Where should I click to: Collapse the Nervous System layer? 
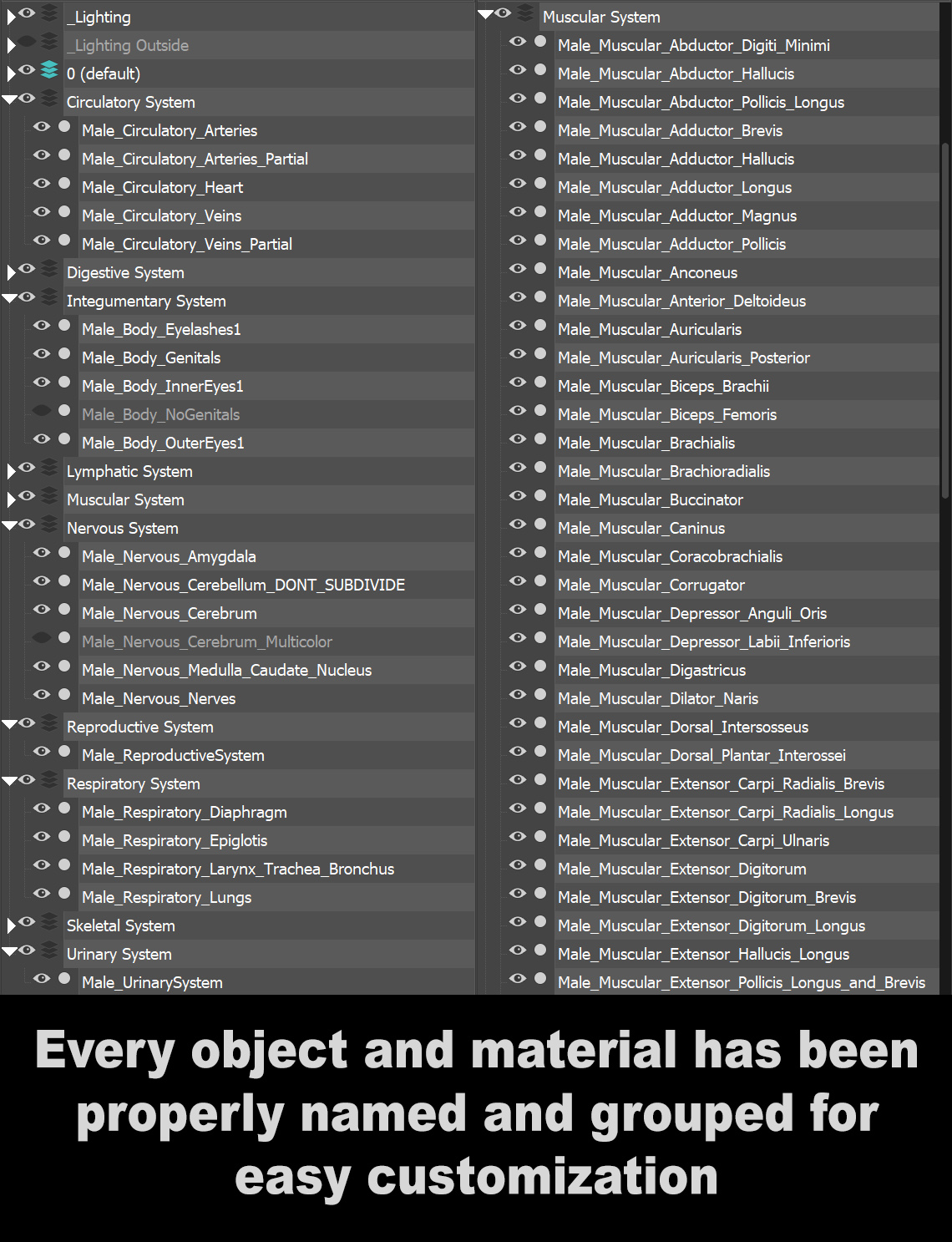(x=10, y=525)
